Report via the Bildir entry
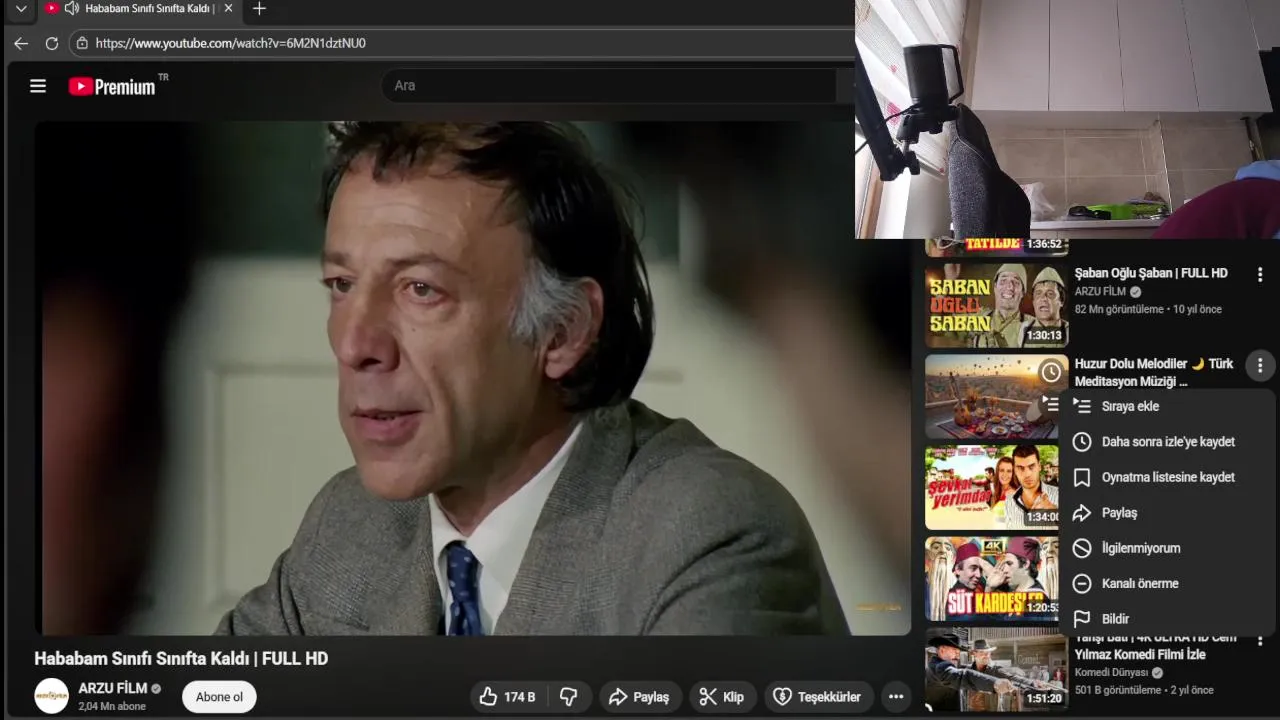Image resolution: width=1280 pixels, height=720 pixels. click(1167, 619)
